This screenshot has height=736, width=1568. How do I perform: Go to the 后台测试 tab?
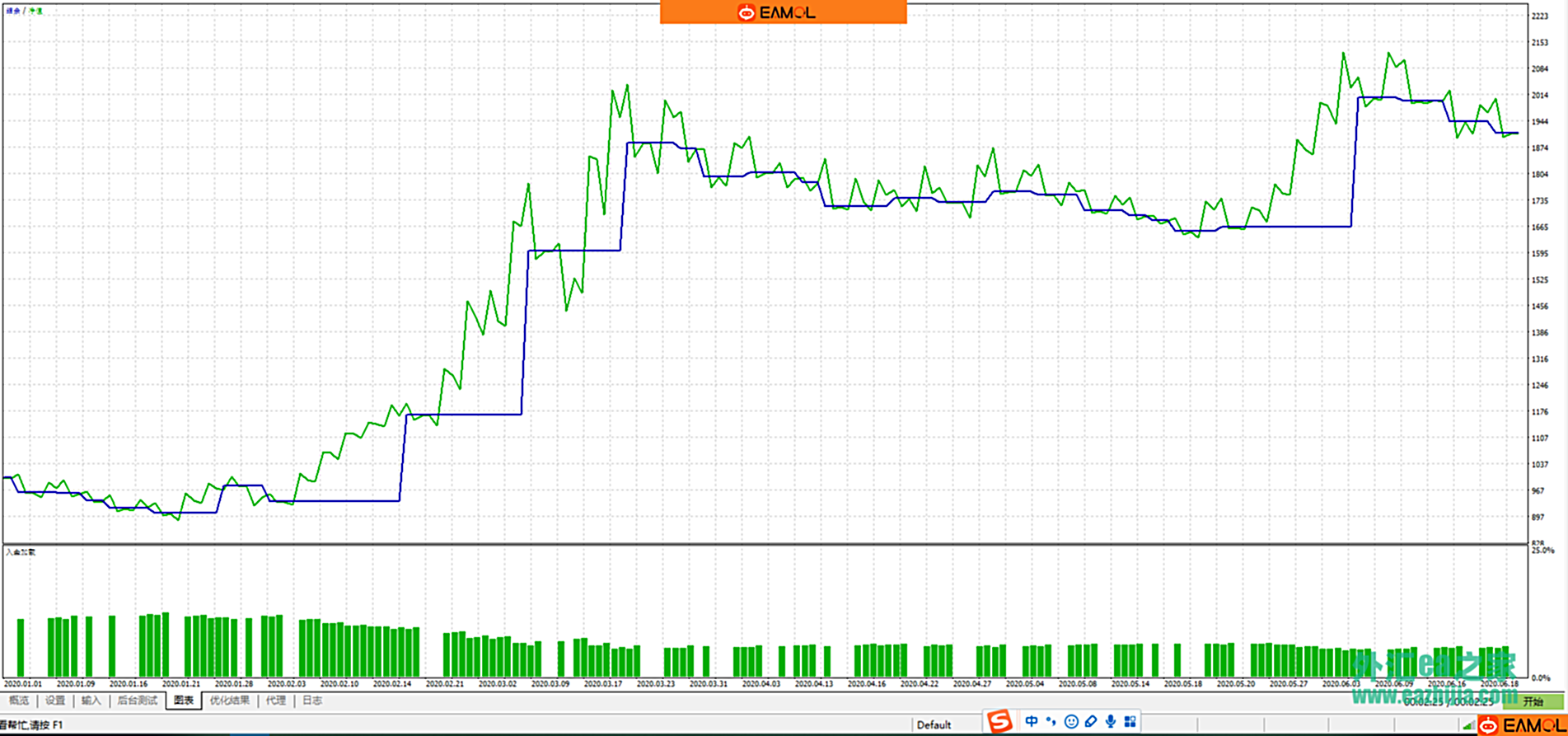137,701
